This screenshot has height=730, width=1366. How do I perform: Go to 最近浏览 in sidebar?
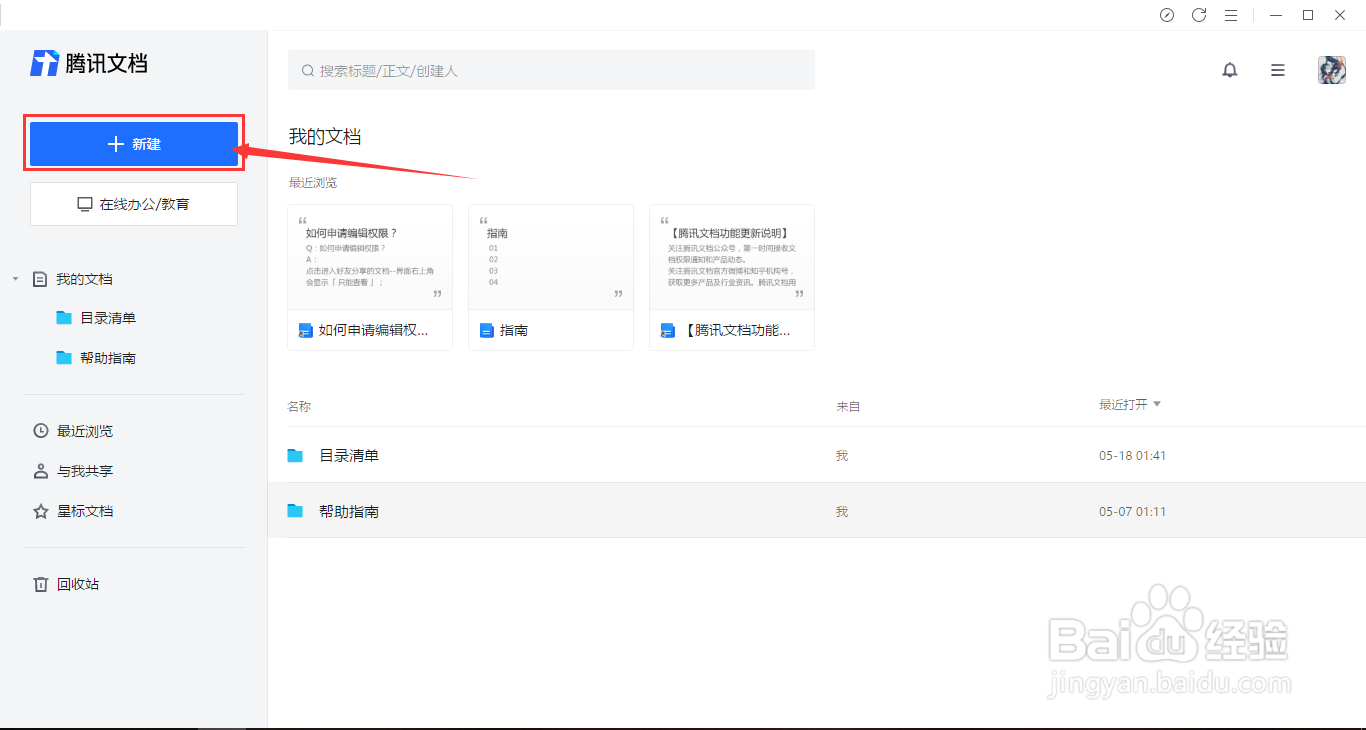(x=85, y=431)
